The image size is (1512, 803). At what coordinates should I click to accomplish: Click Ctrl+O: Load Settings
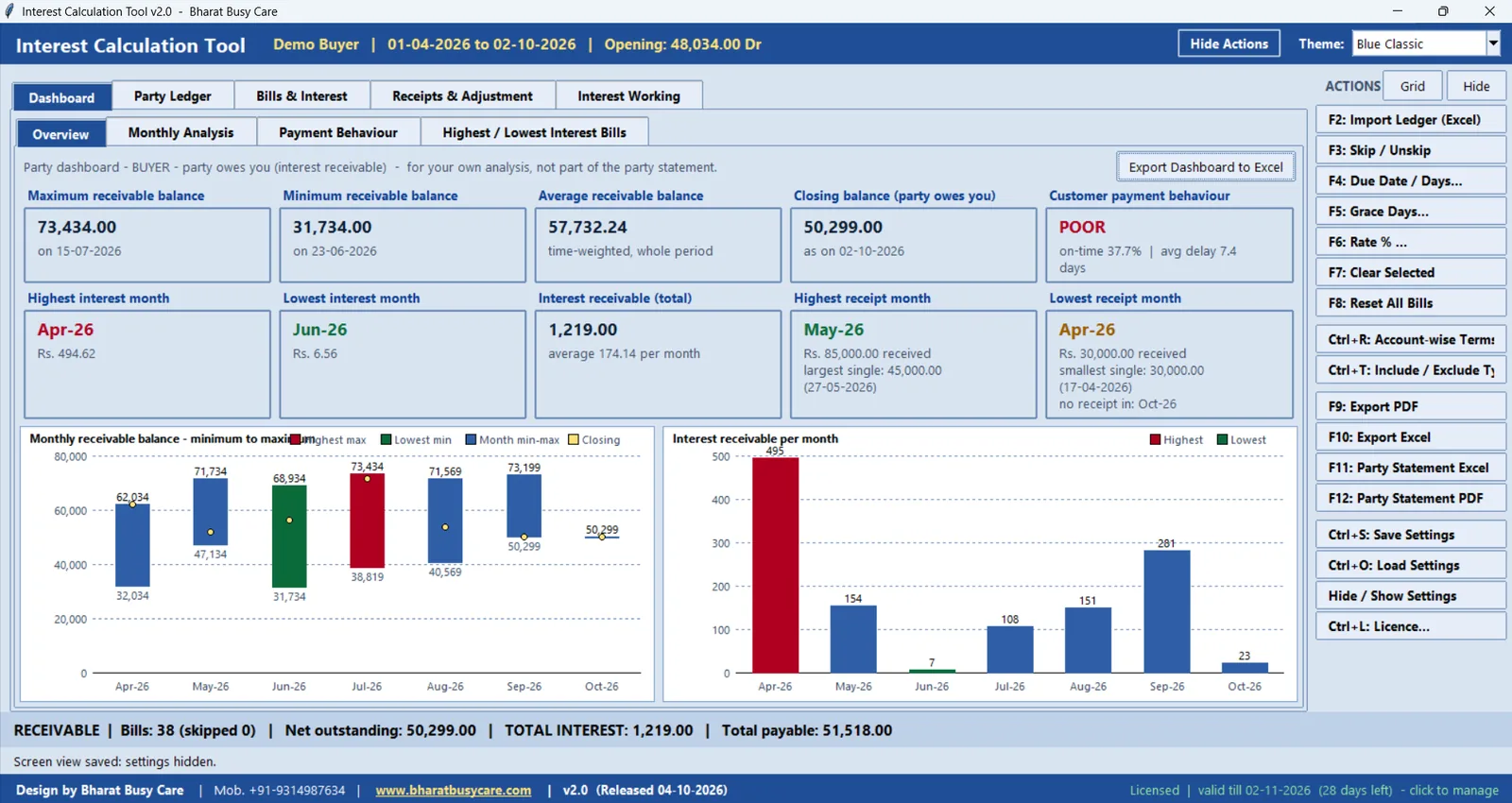tap(1411, 565)
